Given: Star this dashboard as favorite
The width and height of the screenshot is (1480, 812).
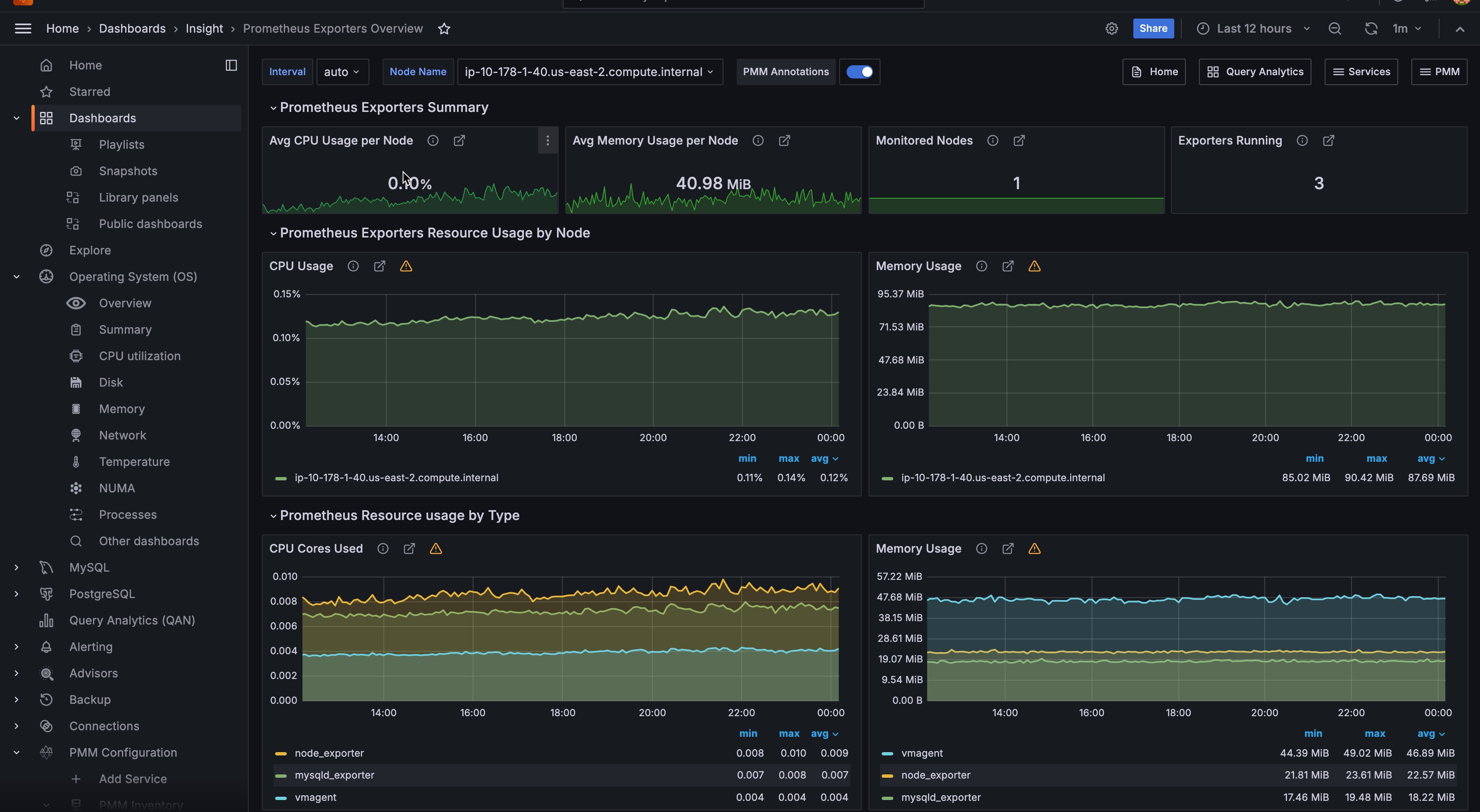Looking at the screenshot, I should point(443,29).
